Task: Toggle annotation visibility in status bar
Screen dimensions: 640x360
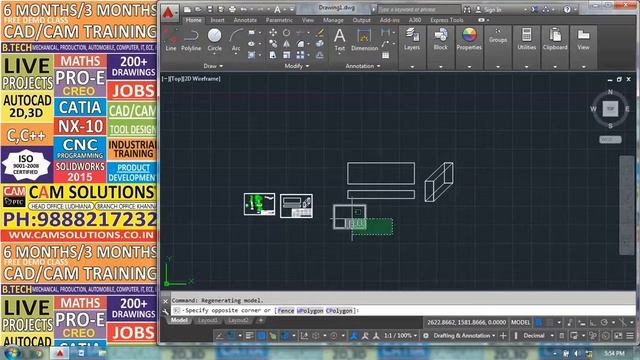Action: pyautogui.click(x=353, y=336)
